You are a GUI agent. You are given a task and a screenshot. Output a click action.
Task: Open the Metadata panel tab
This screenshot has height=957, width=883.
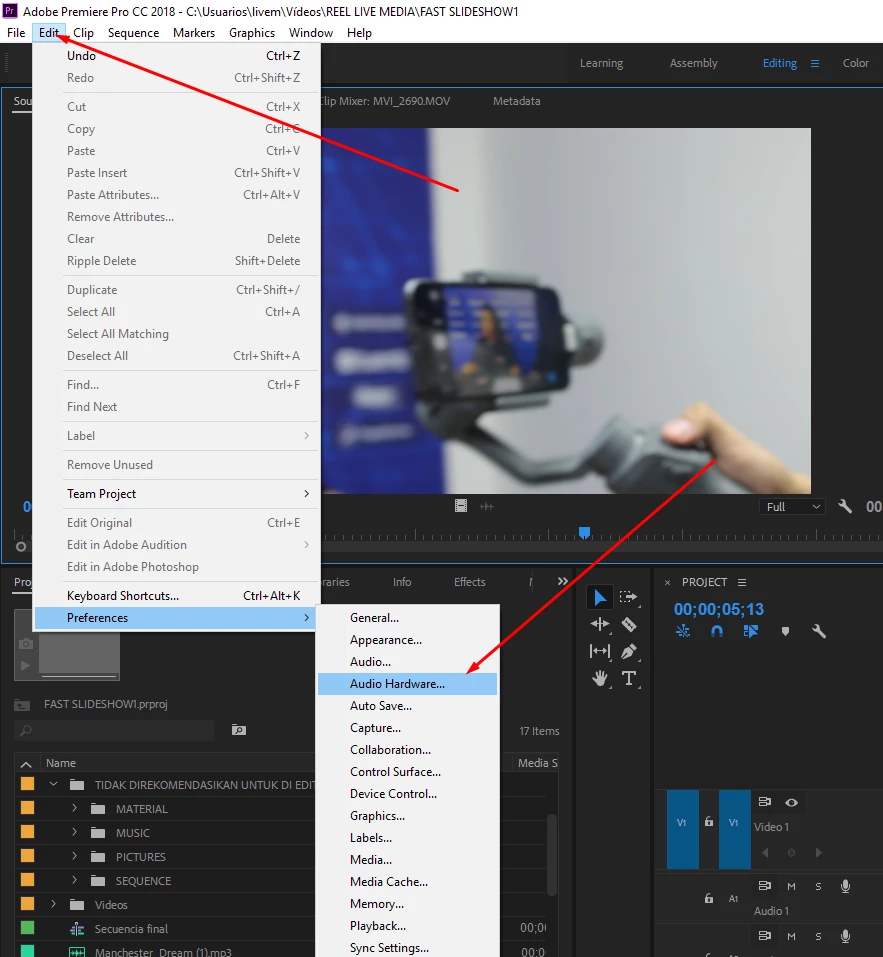(516, 101)
